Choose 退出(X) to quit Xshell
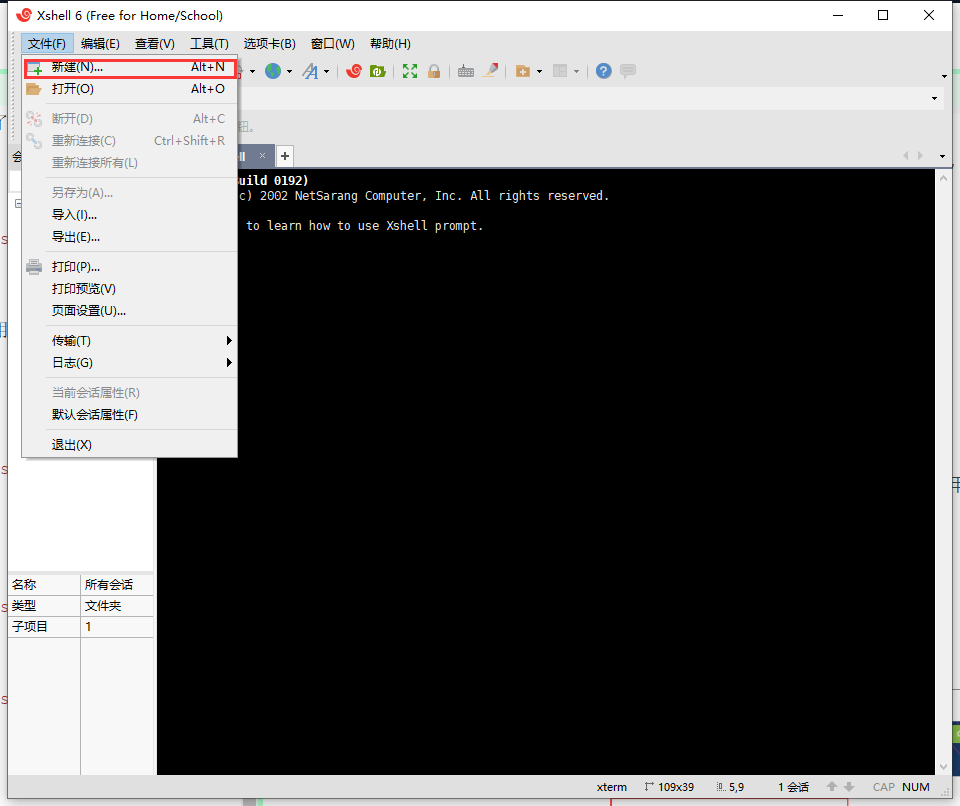Image resolution: width=960 pixels, height=806 pixels. [129, 445]
